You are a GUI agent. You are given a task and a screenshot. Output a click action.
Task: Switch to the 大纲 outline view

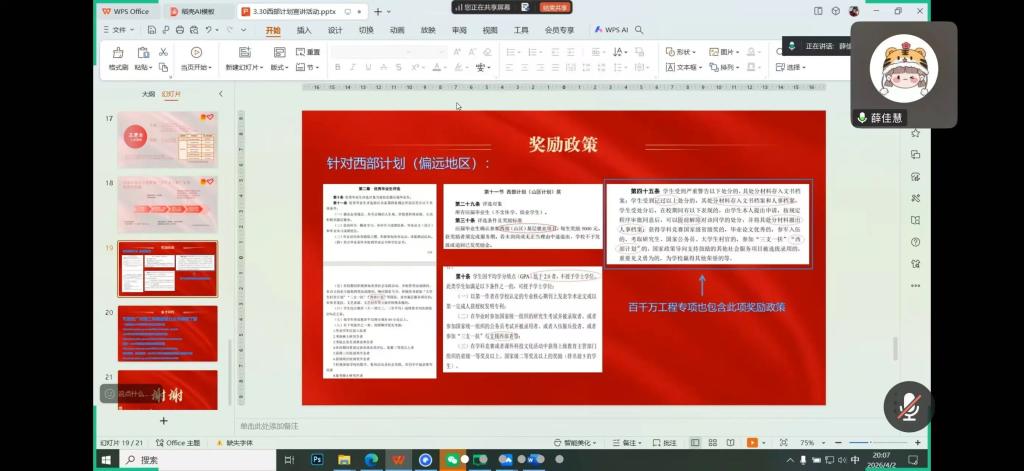[x=148, y=94]
